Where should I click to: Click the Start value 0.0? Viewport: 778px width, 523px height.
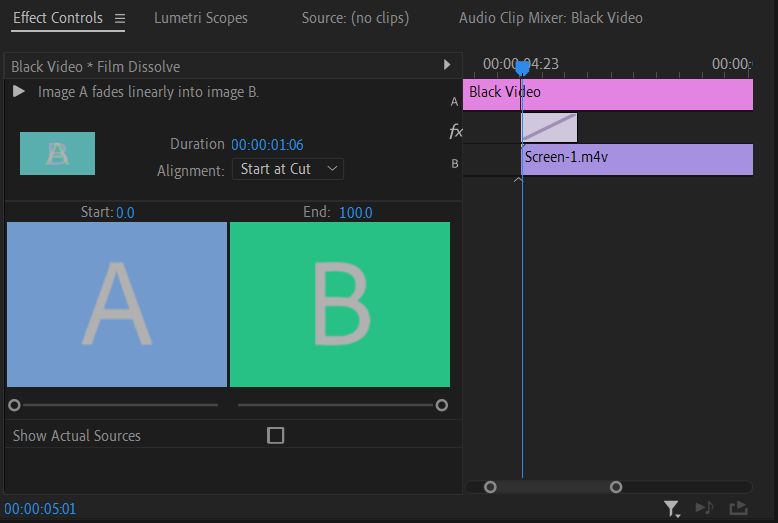pyautogui.click(x=125, y=213)
